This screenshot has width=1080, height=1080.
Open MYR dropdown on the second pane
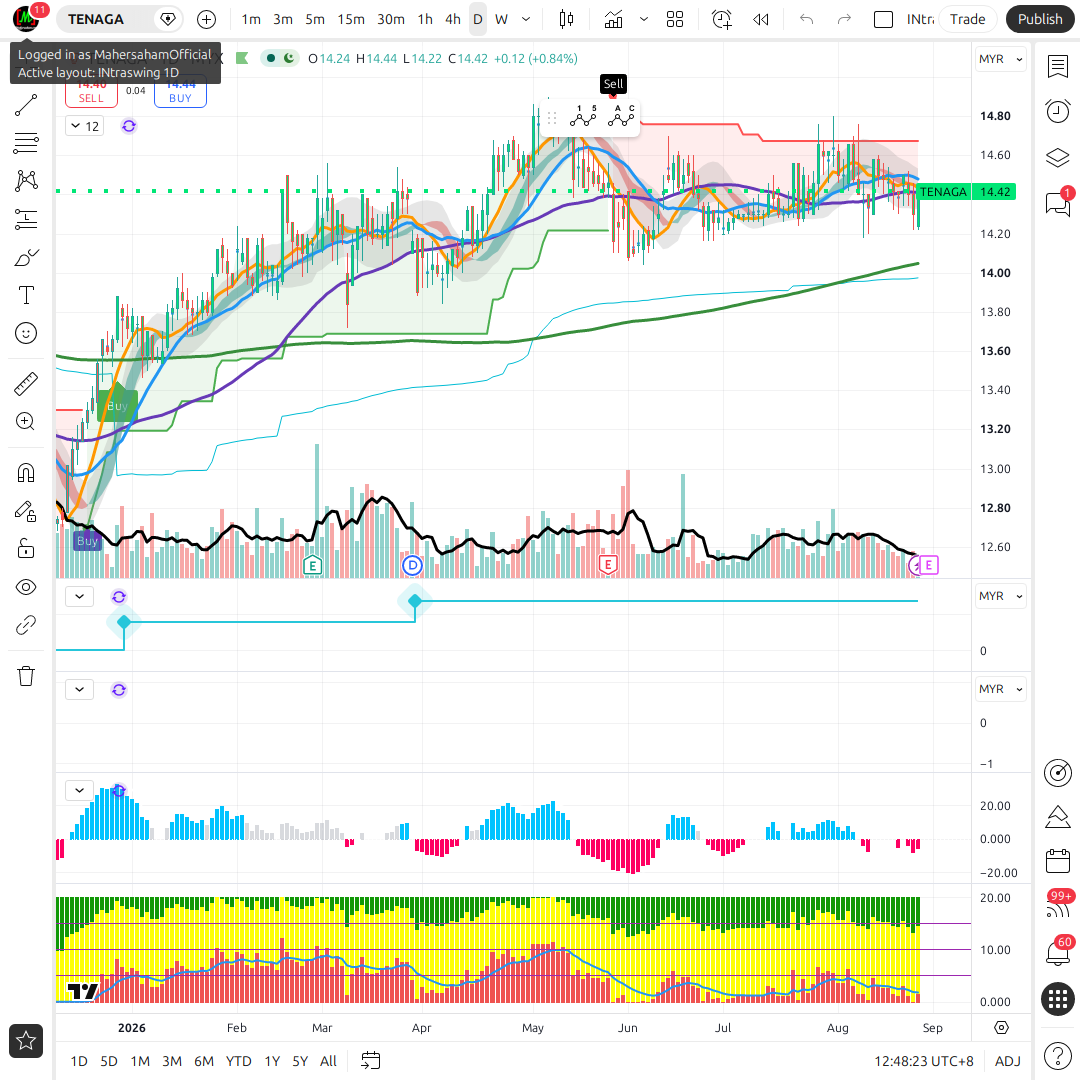(x=1000, y=596)
